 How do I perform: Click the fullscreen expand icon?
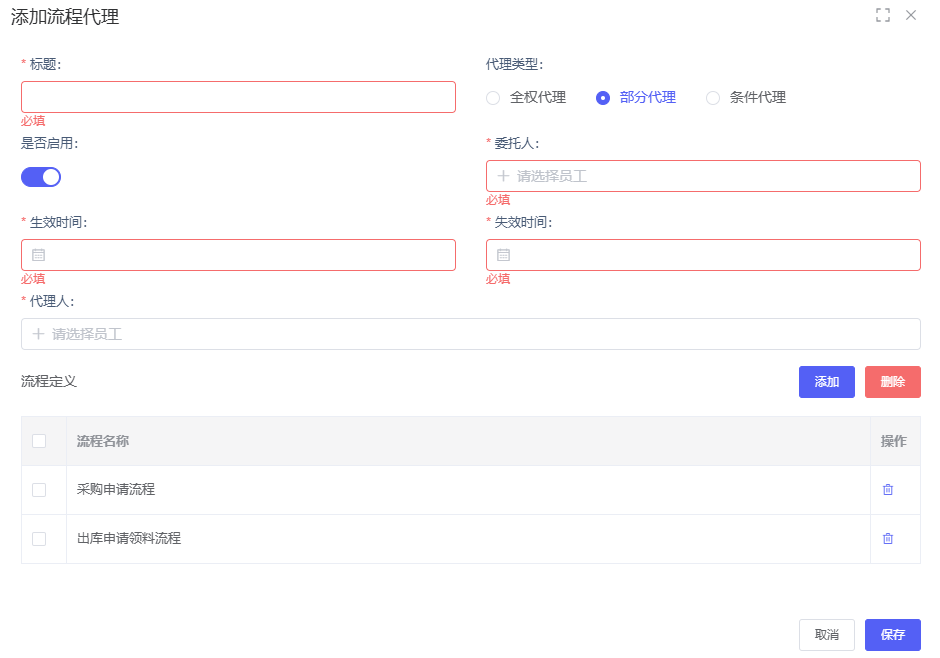[x=882, y=15]
